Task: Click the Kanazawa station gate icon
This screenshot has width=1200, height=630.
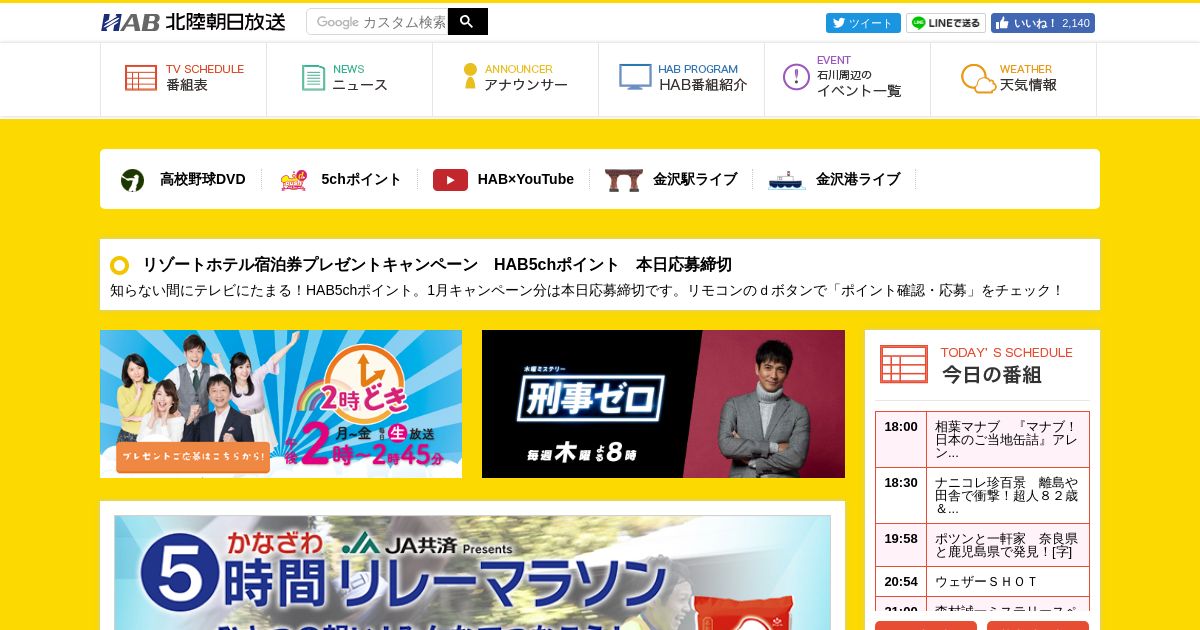Action: point(623,180)
